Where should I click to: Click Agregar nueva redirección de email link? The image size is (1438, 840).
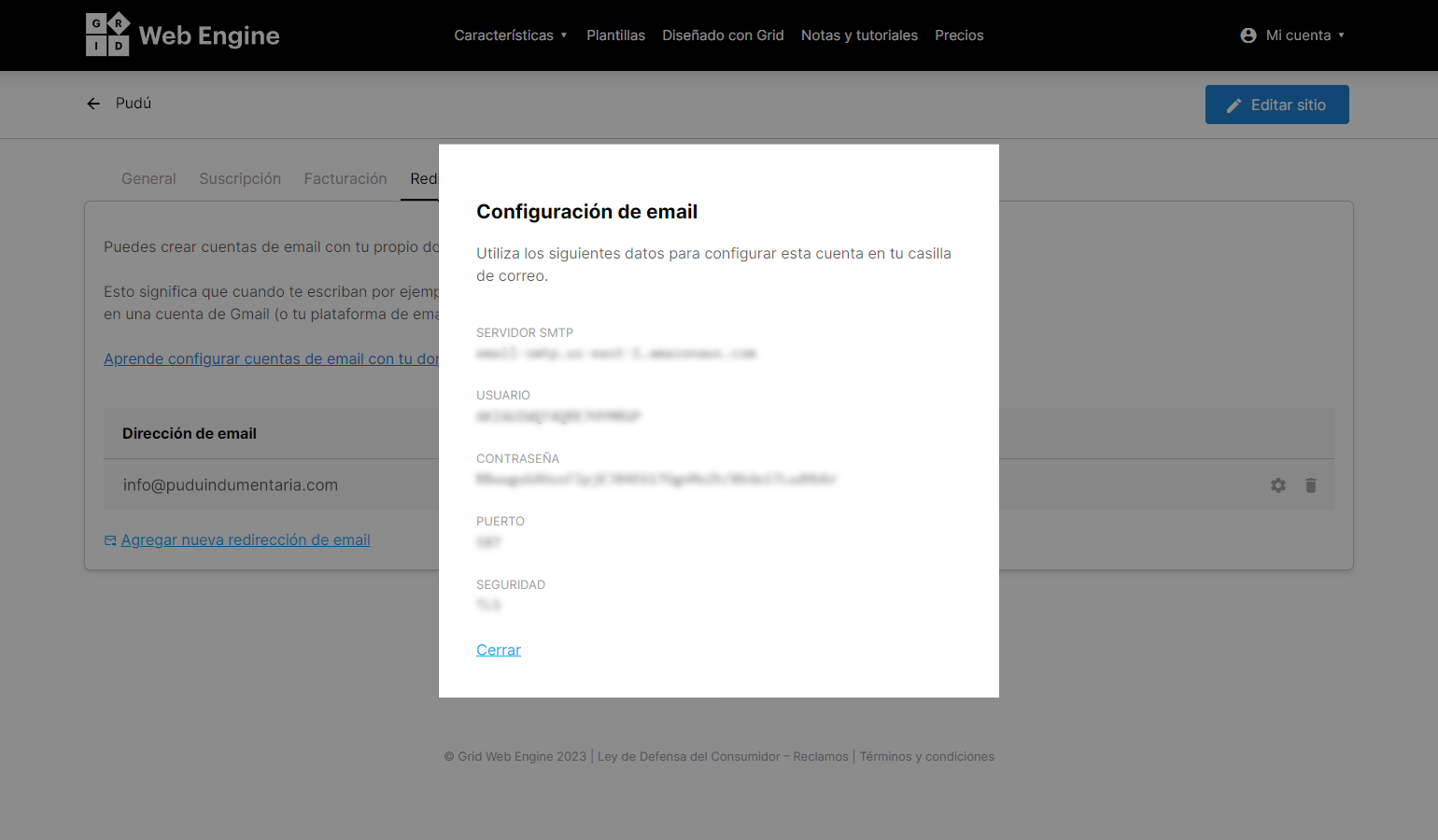click(x=246, y=539)
